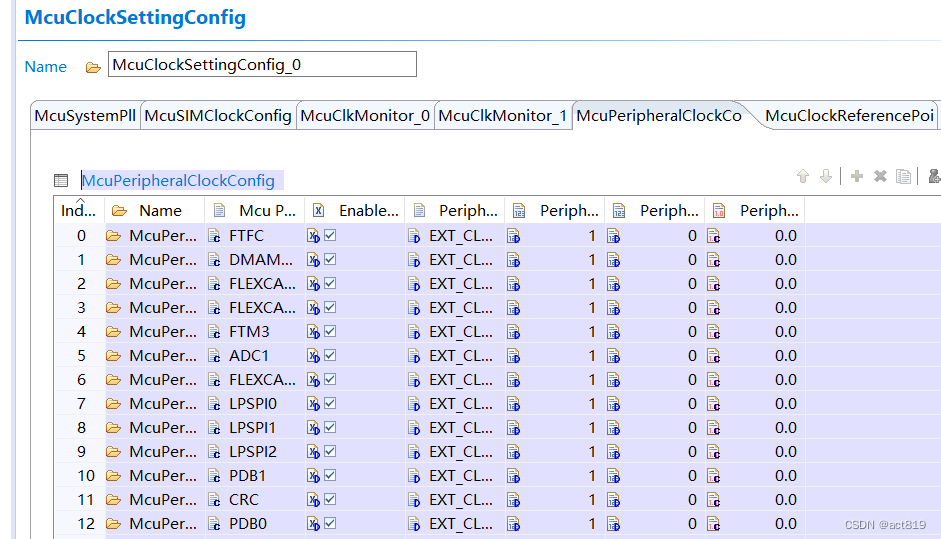Open folder icon in the FTM3 row
Viewport: 941px width, 539px height.
(113, 332)
